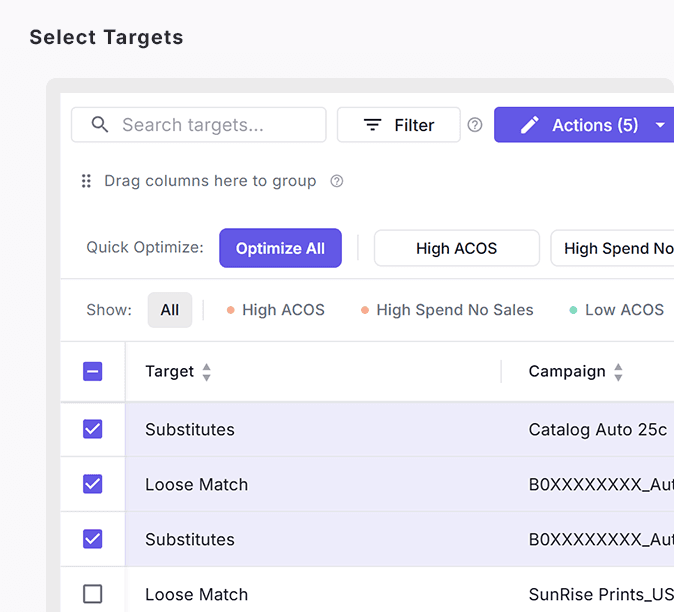Click the drag grip dots icon
The width and height of the screenshot is (674, 612).
pos(87,181)
